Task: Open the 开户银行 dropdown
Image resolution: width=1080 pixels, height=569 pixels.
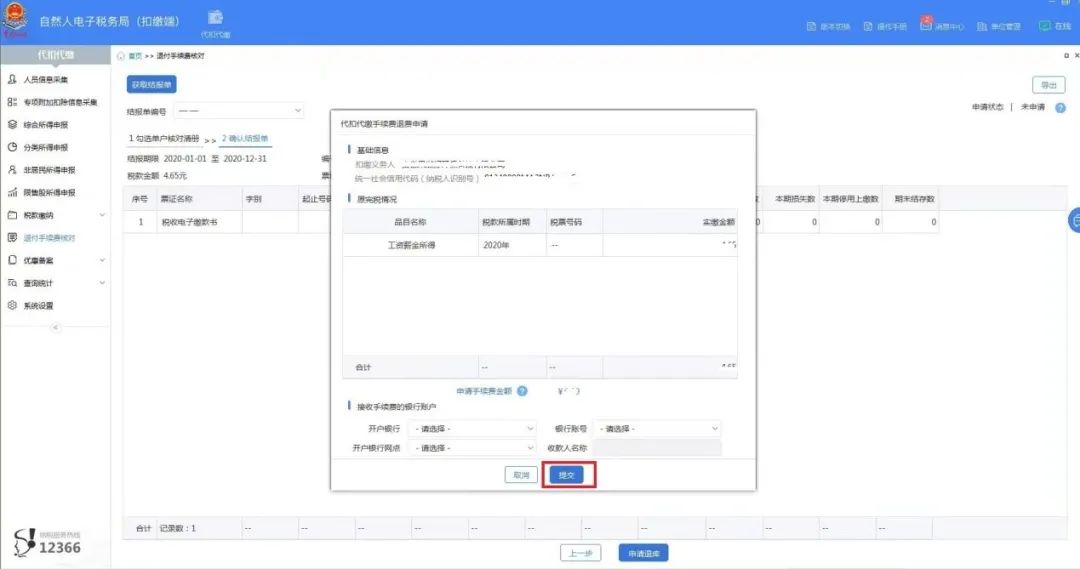Action: tap(475, 428)
